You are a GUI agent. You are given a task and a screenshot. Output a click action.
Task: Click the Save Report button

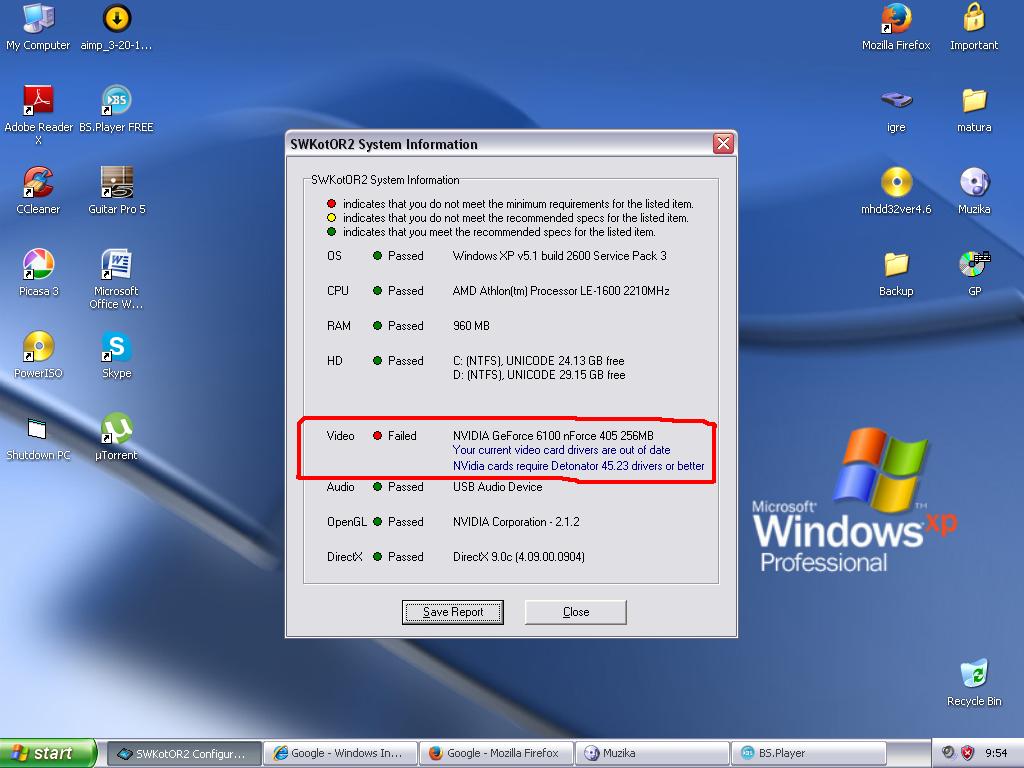[x=453, y=612]
